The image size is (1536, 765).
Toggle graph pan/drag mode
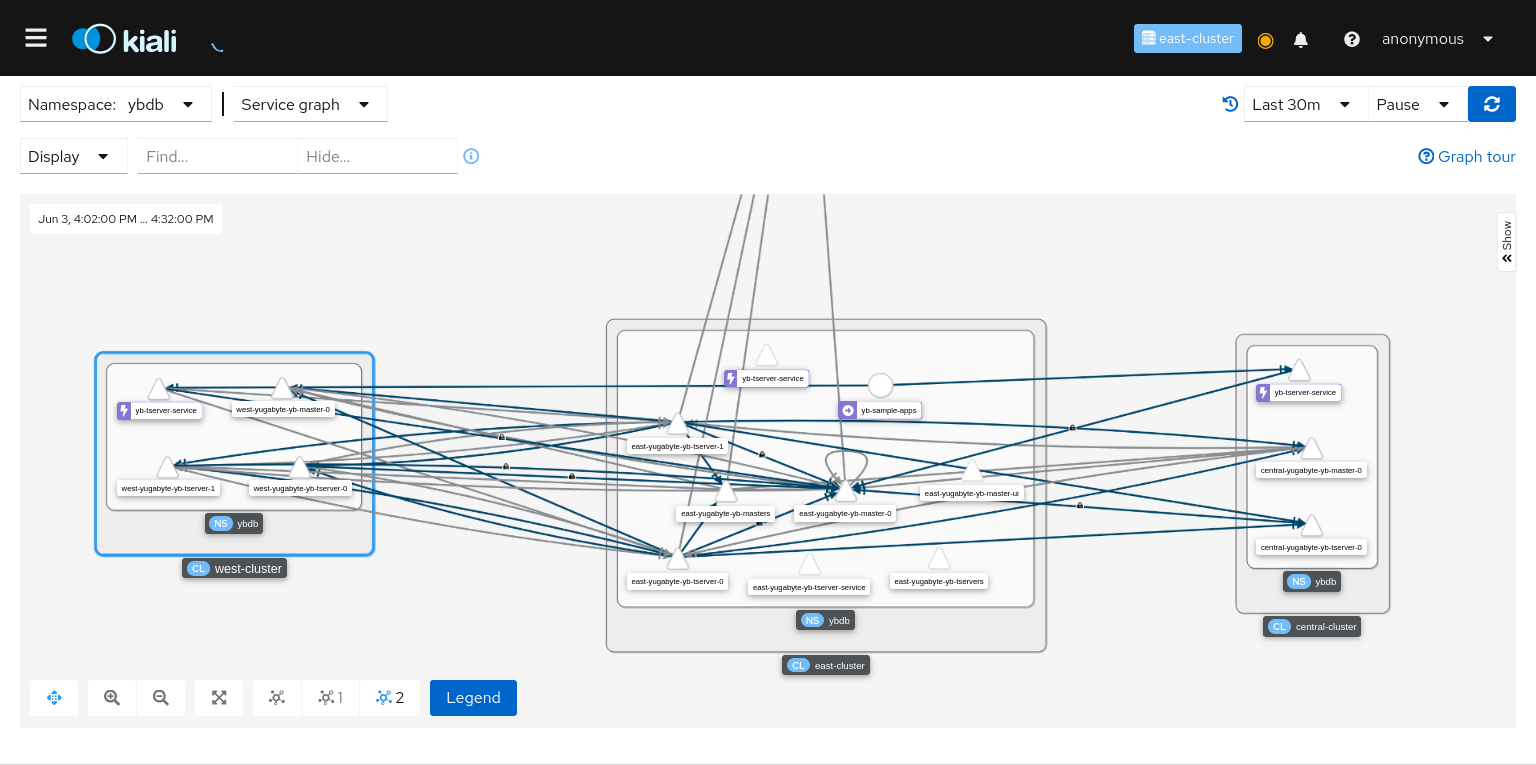click(x=54, y=697)
